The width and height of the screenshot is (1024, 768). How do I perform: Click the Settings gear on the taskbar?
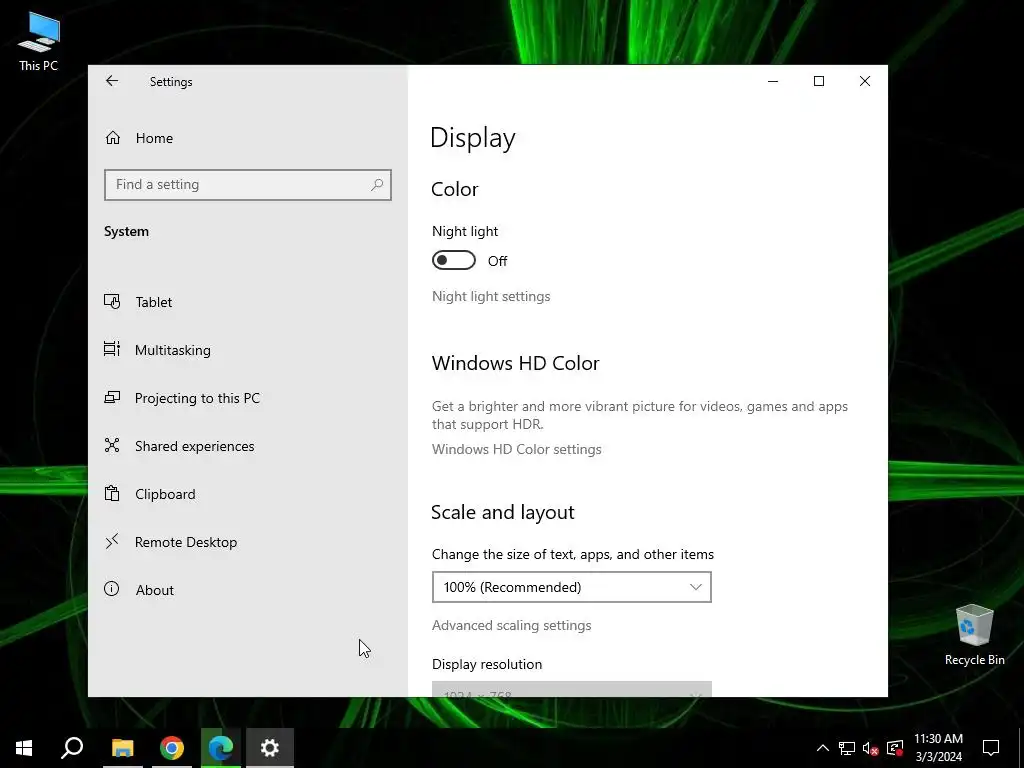pyautogui.click(x=270, y=748)
